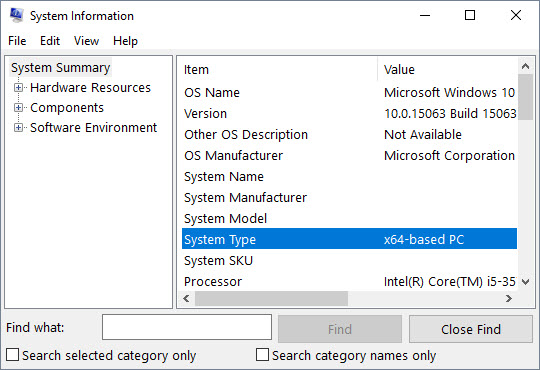540x370 pixels.
Task: Maximize the System Information window
Action: [470, 16]
